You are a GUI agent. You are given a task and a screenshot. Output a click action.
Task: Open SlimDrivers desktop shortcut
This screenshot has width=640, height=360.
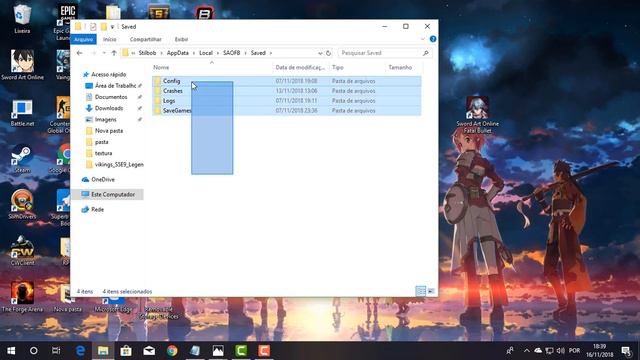pos(22,205)
